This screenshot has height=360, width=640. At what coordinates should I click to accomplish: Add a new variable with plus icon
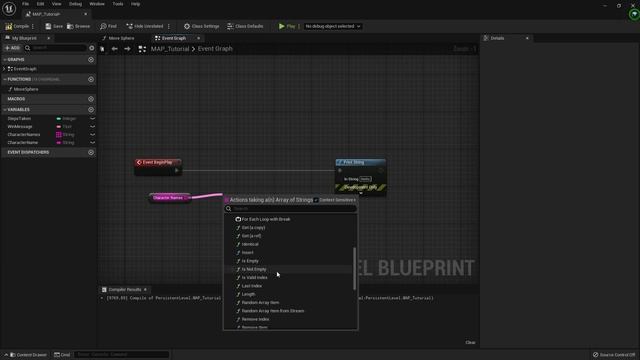point(91,109)
